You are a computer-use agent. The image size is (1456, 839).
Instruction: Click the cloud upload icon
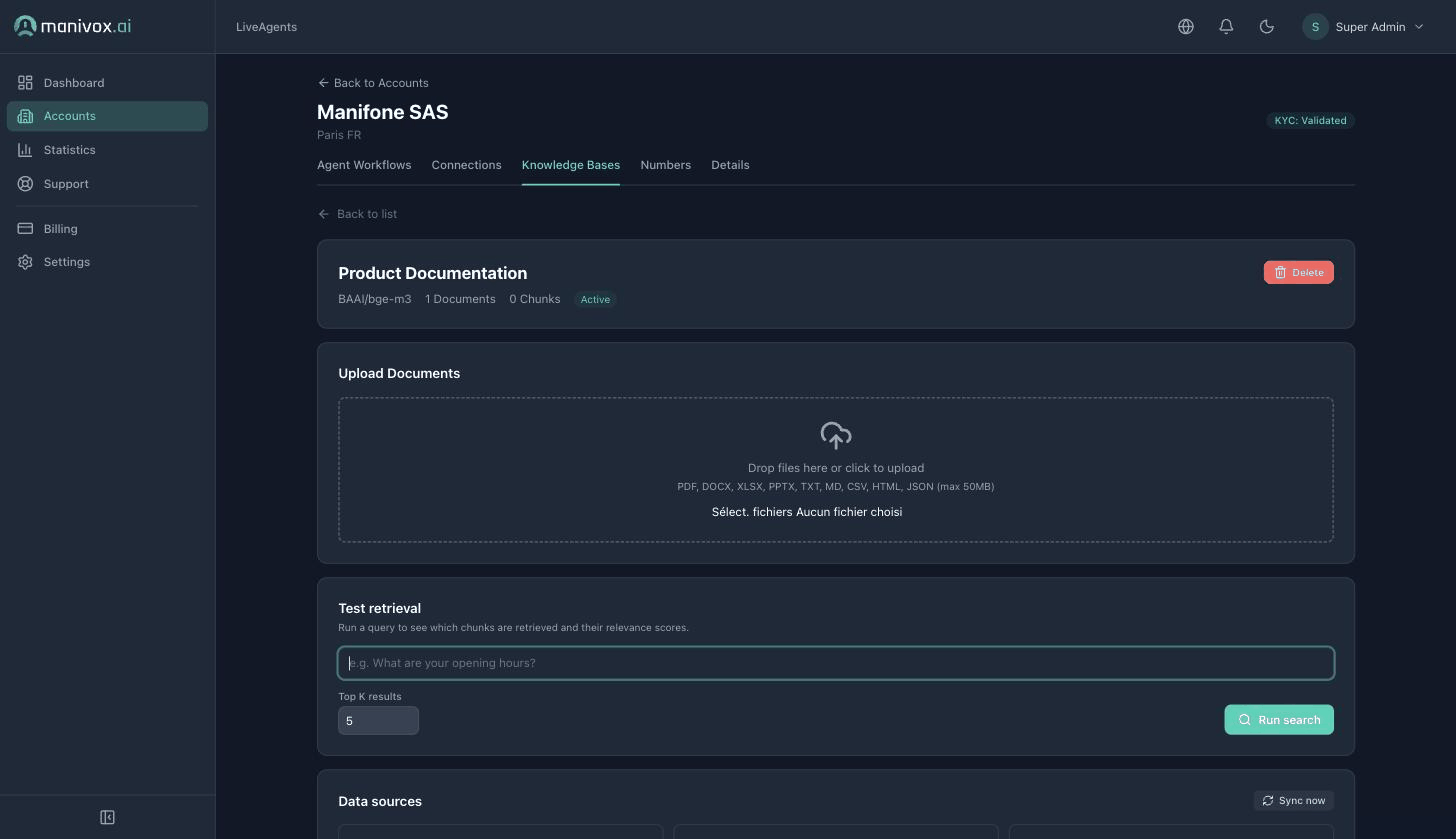point(836,435)
